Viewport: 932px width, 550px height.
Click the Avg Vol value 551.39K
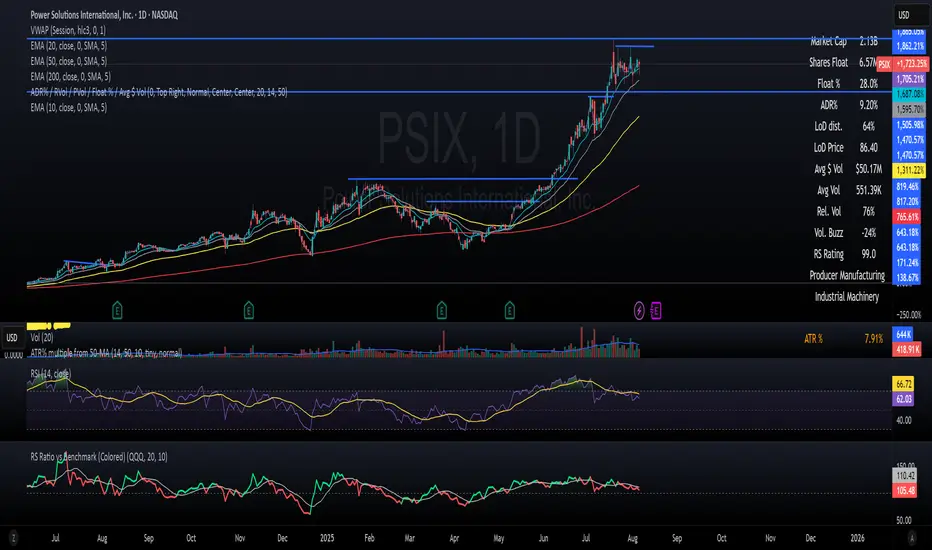868,190
